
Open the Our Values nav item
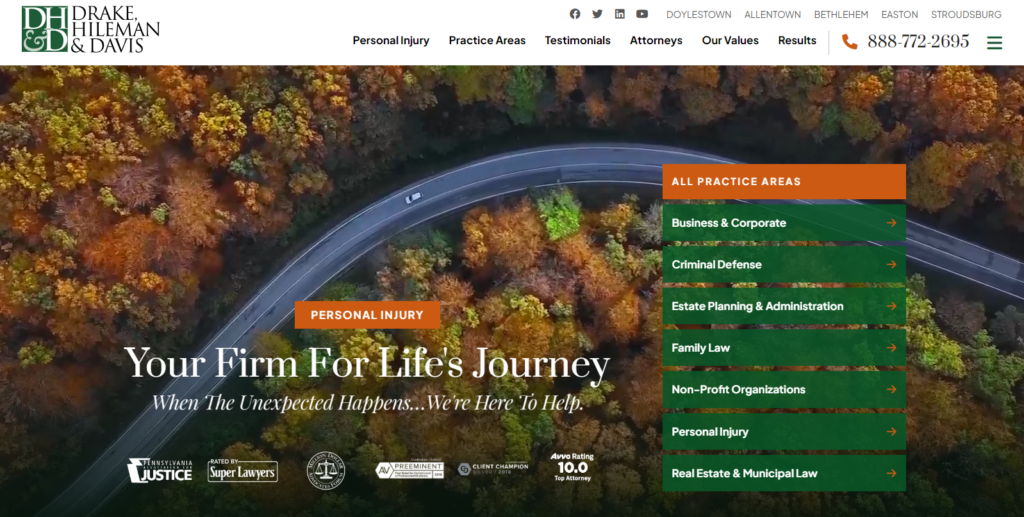click(x=730, y=40)
